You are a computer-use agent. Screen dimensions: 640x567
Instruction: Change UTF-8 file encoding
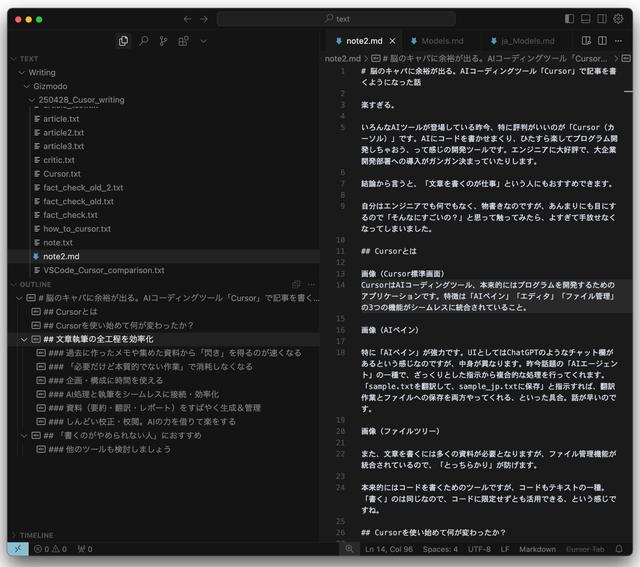(479, 549)
